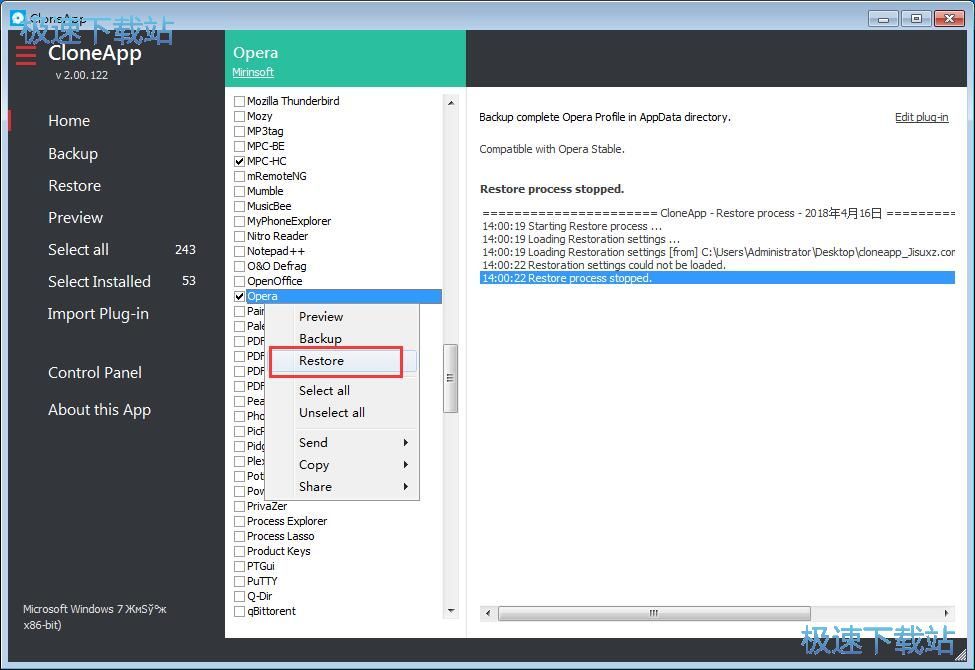Expand the Share submenu arrow
This screenshot has width=975, height=670.
coord(405,486)
